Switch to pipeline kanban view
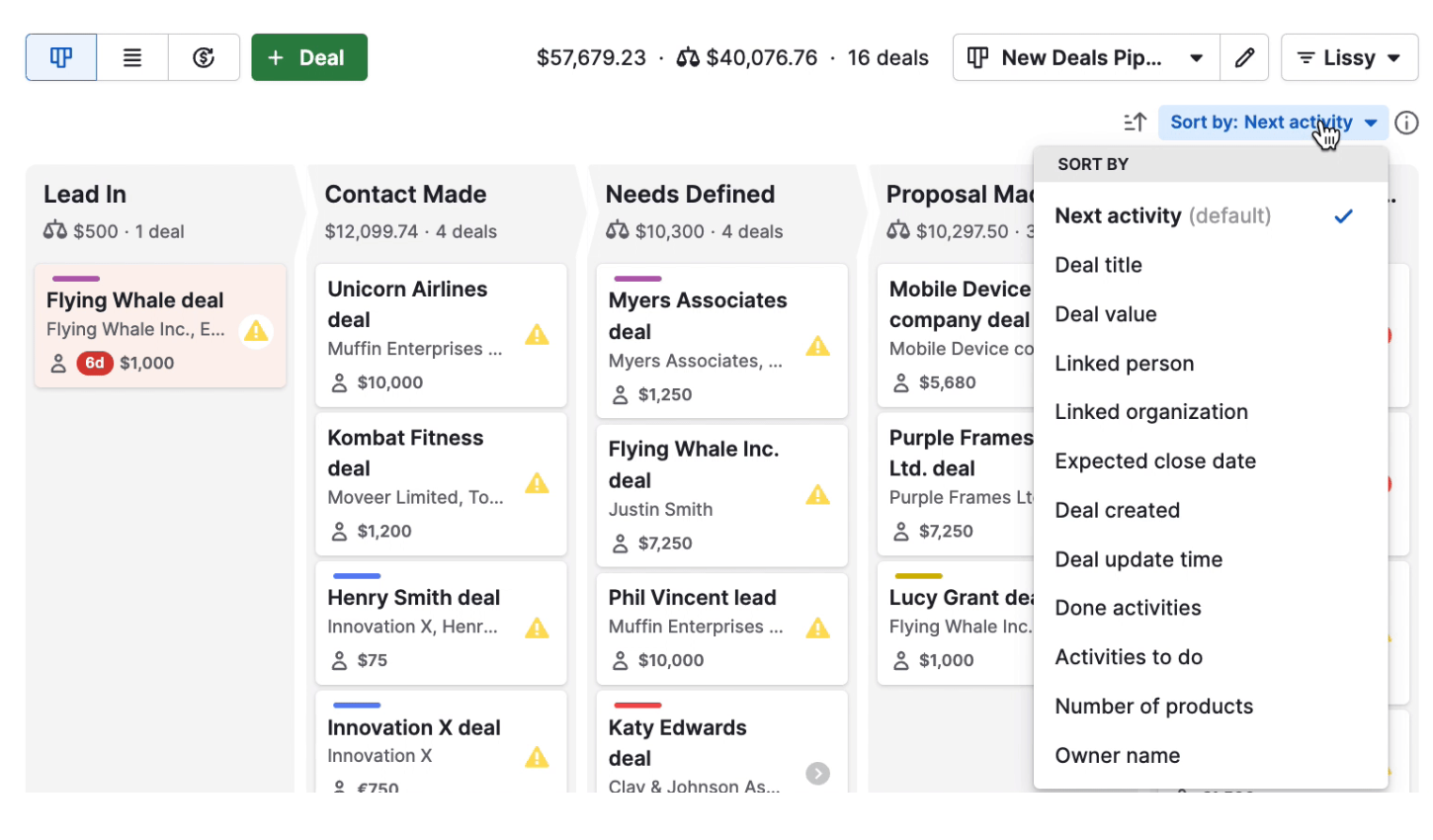Viewport: 1433px width, 840px height. click(x=61, y=57)
